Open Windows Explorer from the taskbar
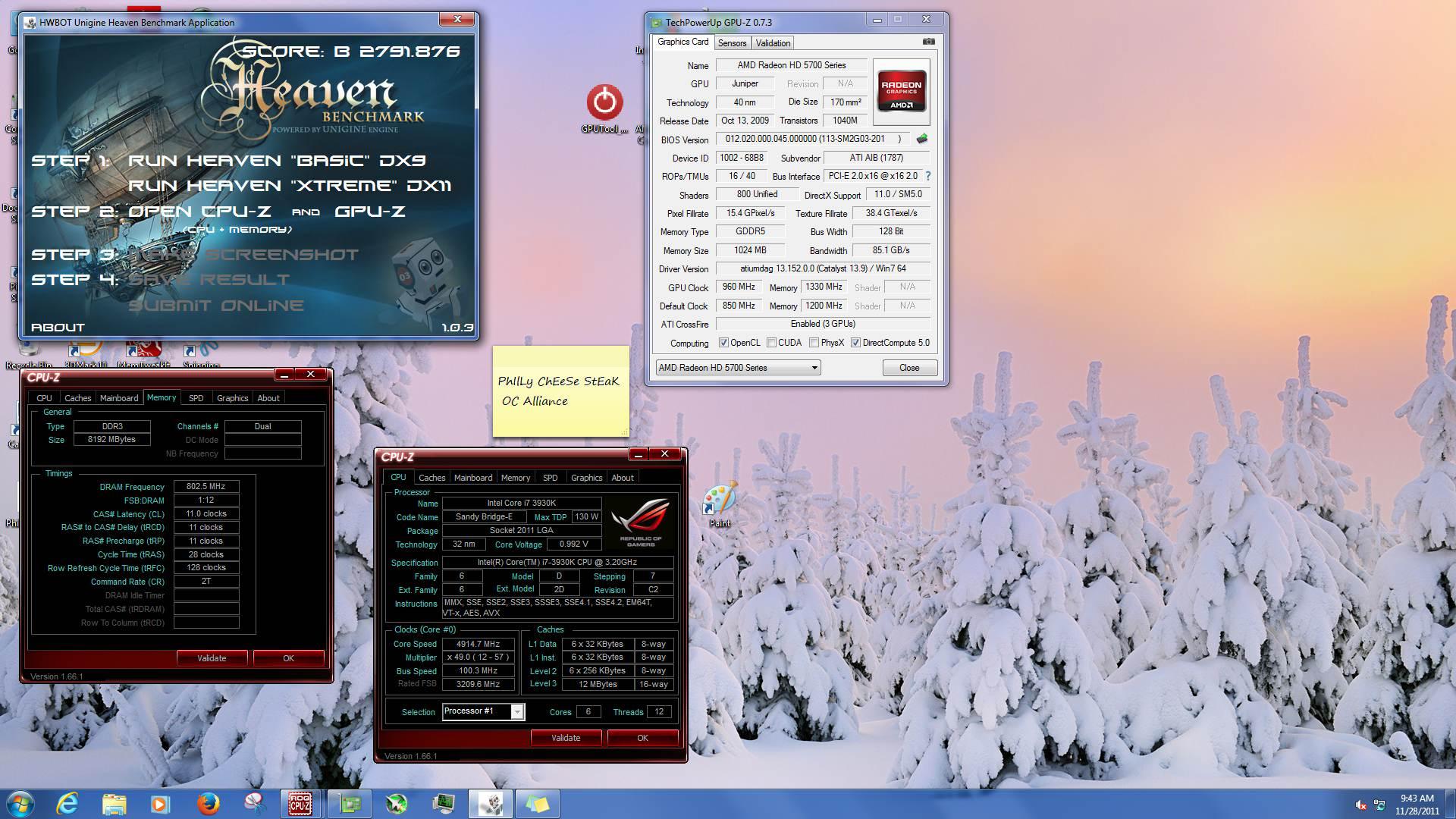Image resolution: width=1456 pixels, height=819 pixels. (115, 803)
